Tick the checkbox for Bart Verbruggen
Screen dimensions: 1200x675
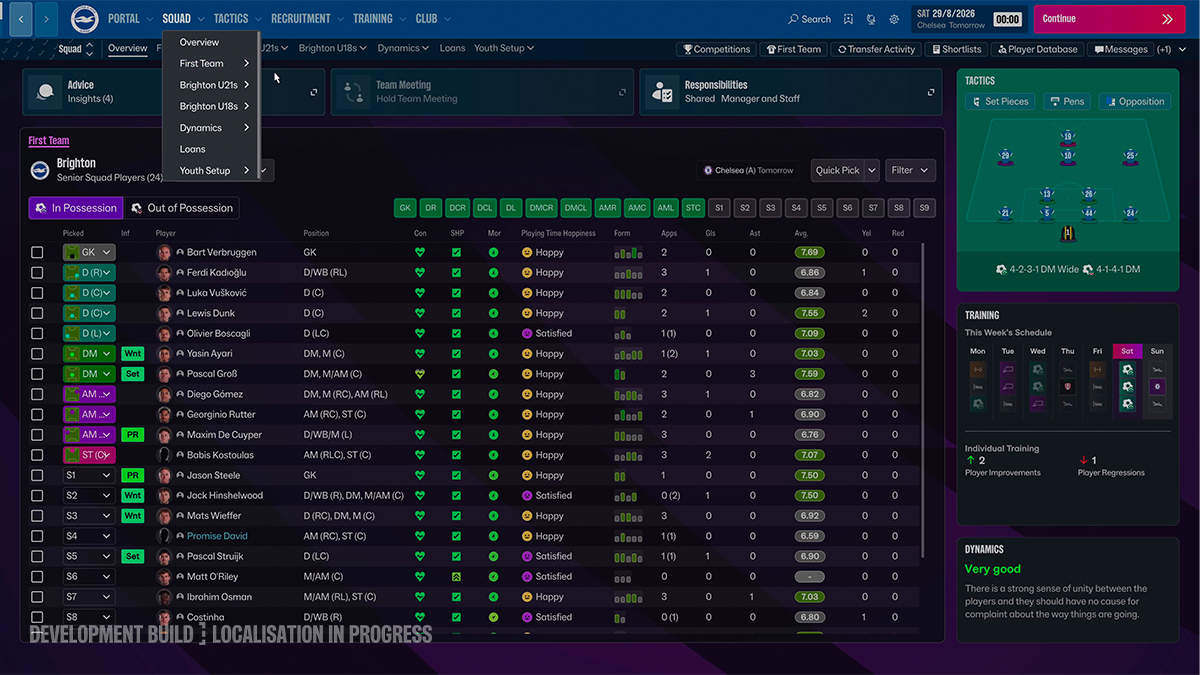[37, 253]
